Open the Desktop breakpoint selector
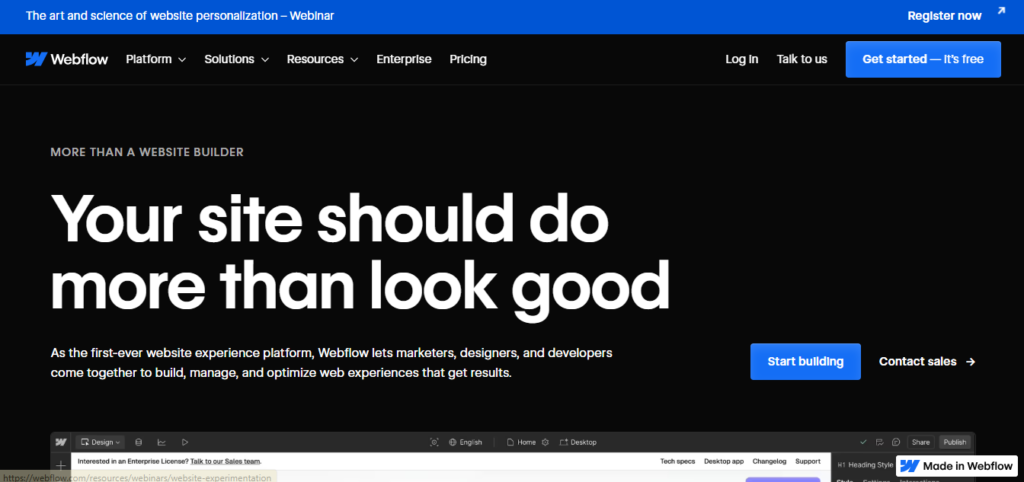The width and height of the screenshot is (1024, 482). point(578,442)
